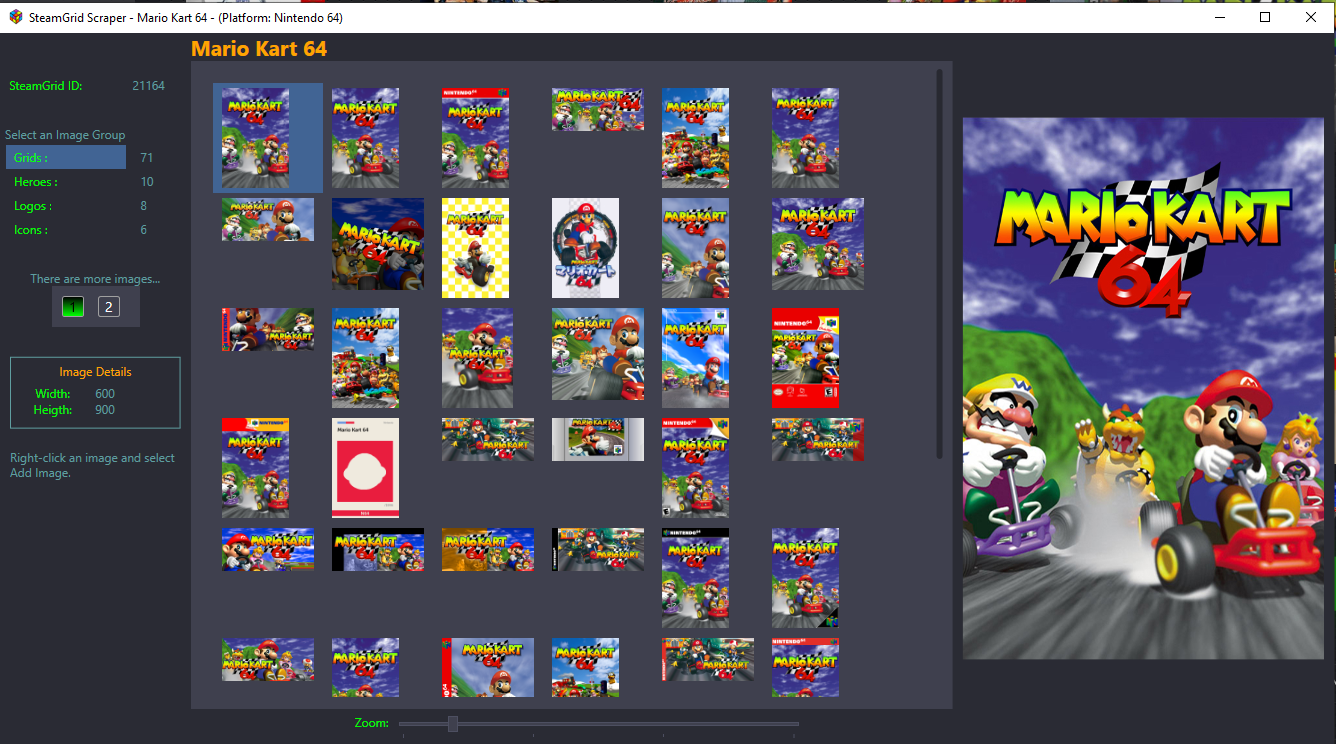
Task: Select the light blue framed cover thumbnail
Action: [x=695, y=358]
